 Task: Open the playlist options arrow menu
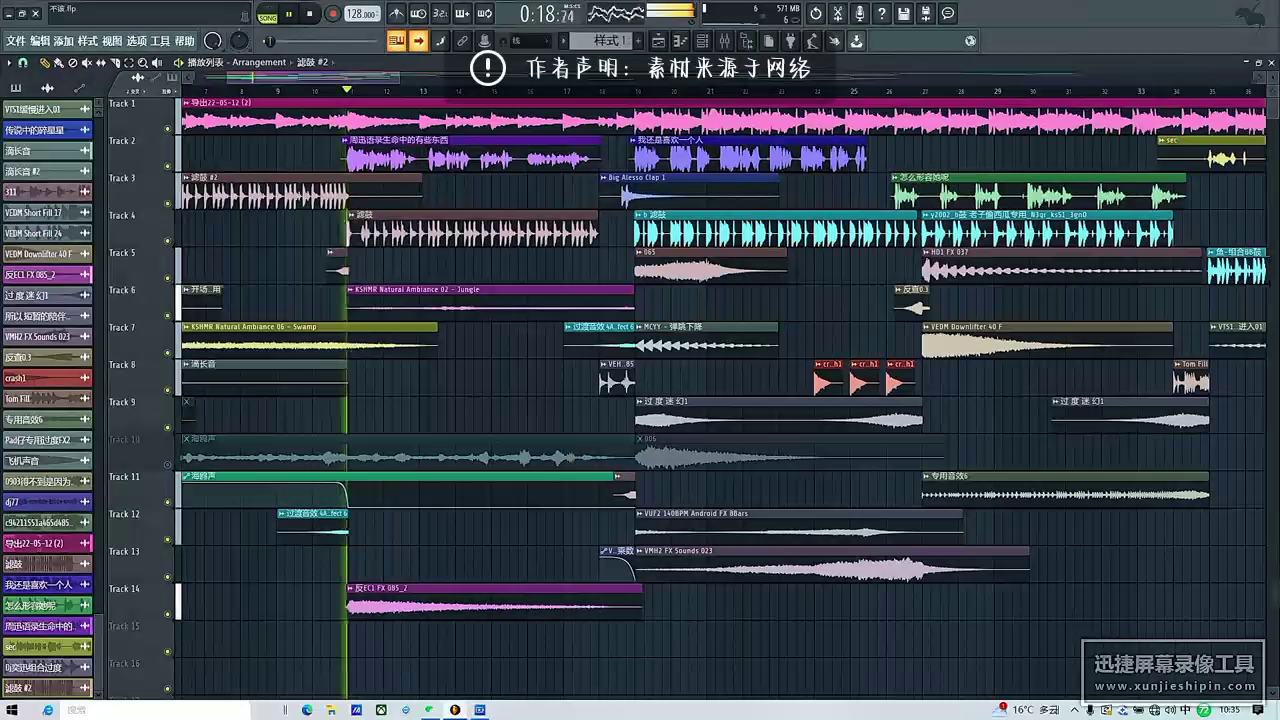pyautogui.click(x=9, y=62)
